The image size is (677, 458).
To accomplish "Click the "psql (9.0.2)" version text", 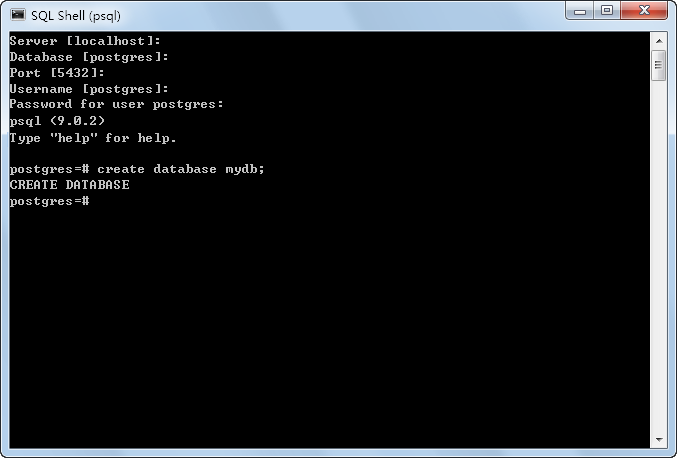I will tap(57, 120).
